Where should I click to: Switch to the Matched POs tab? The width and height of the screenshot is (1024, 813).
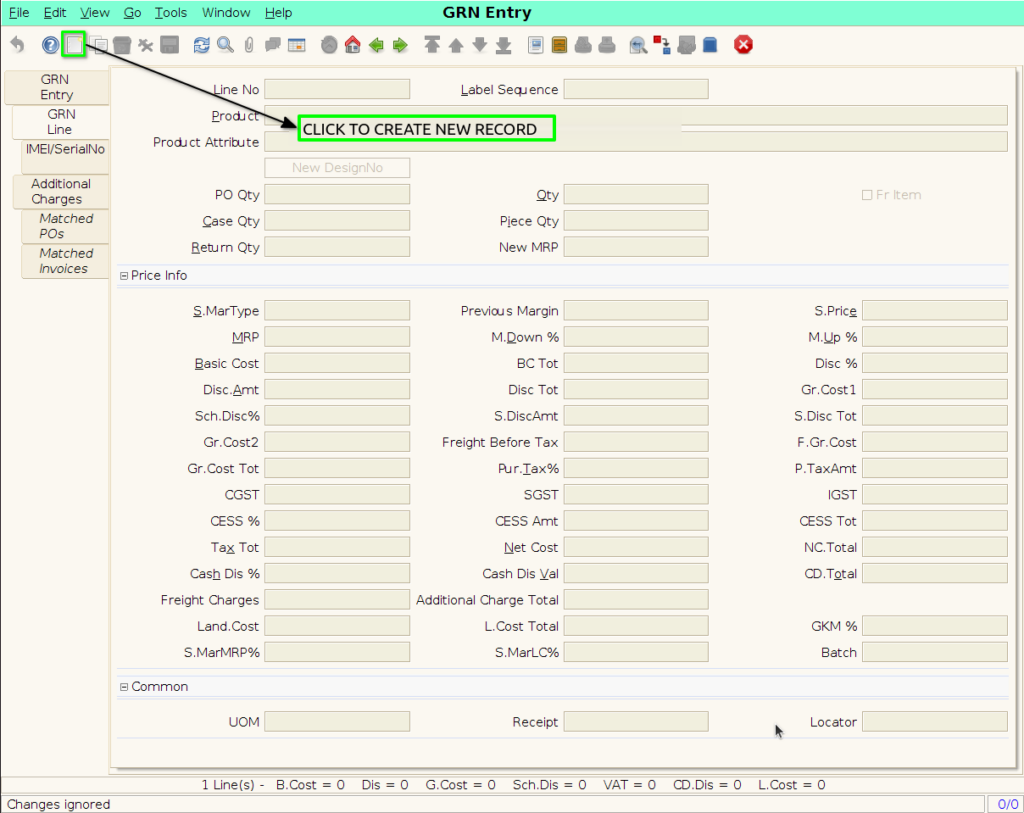[x=65, y=226]
